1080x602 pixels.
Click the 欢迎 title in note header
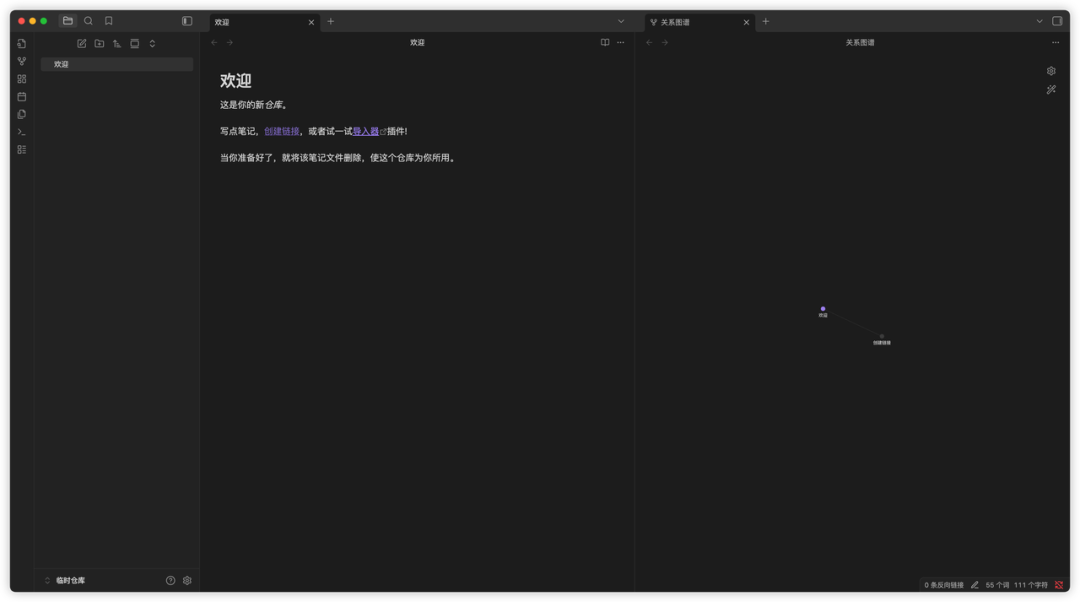[x=417, y=43]
